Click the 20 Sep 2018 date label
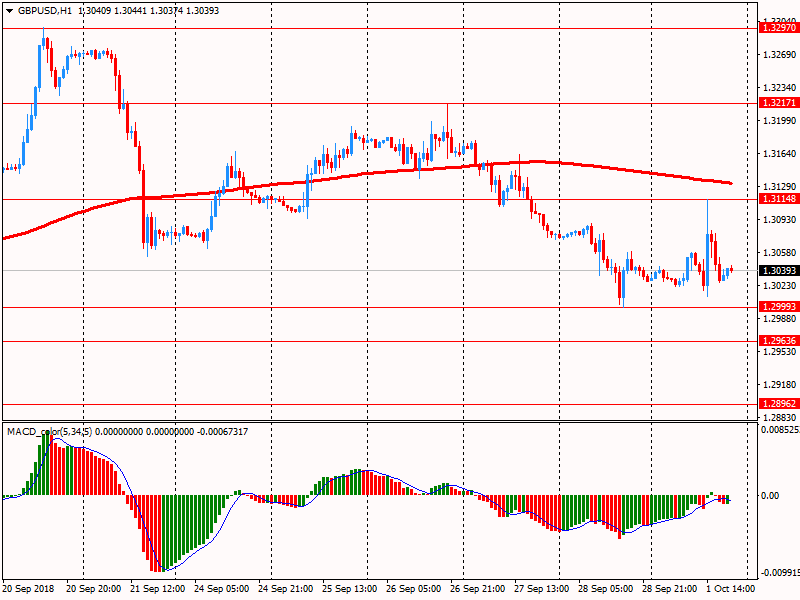800x600 pixels. tap(30, 590)
